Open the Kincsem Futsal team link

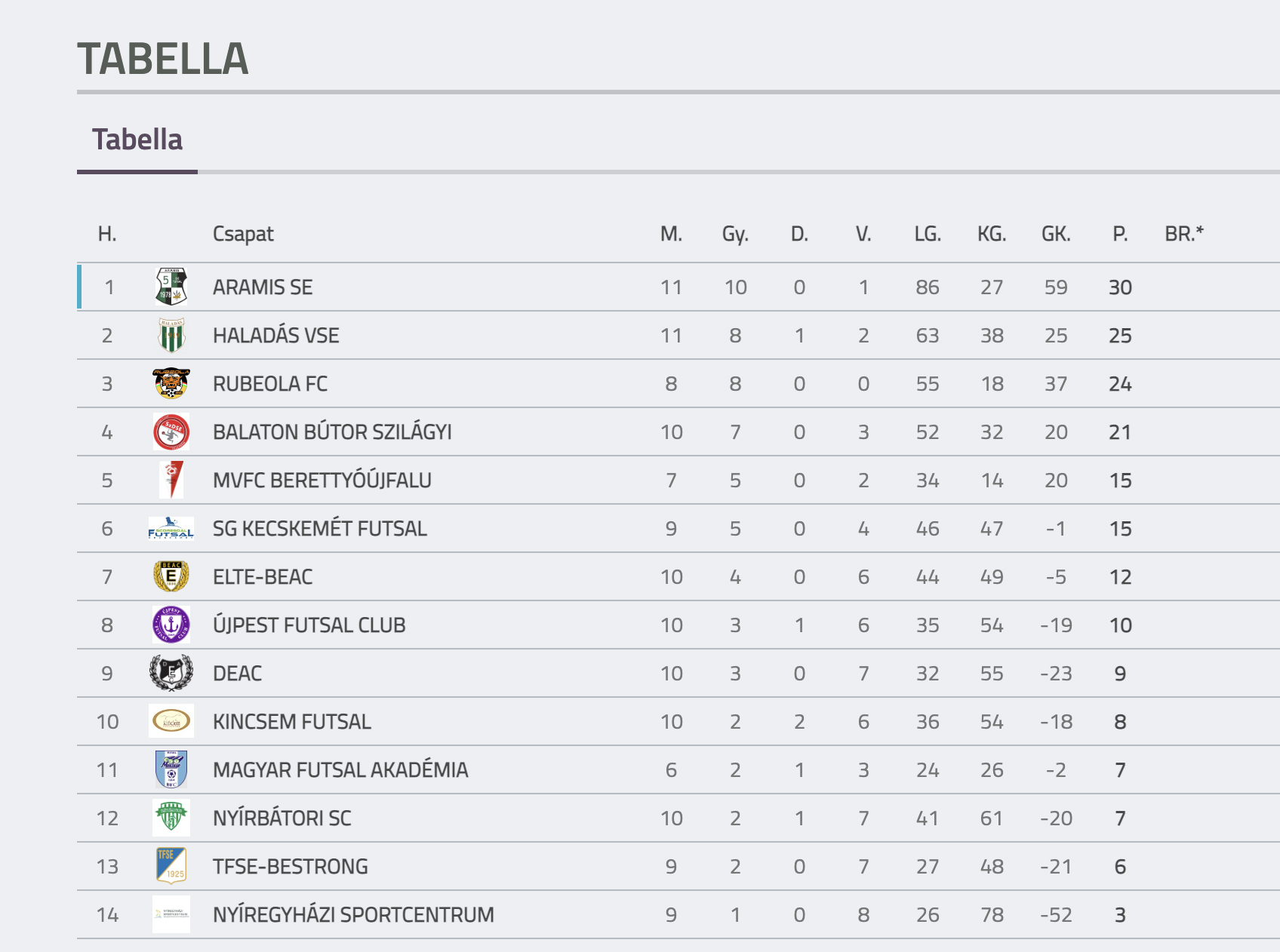click(292, 722)
